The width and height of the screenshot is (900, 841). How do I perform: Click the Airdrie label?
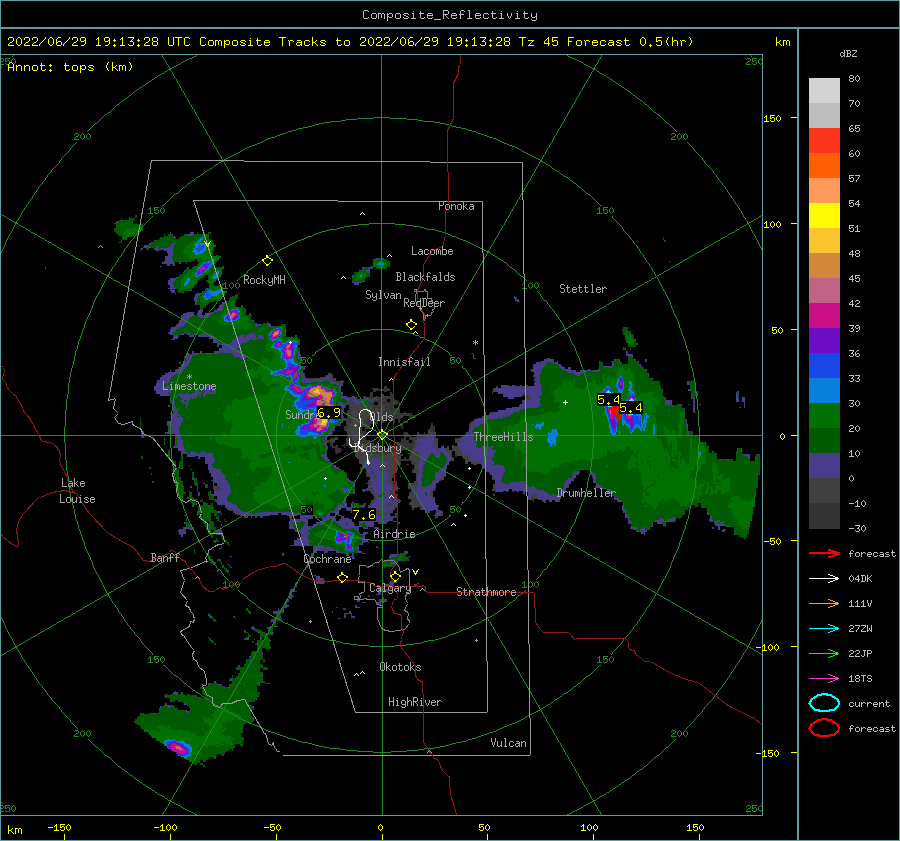[x=394, y=534]
